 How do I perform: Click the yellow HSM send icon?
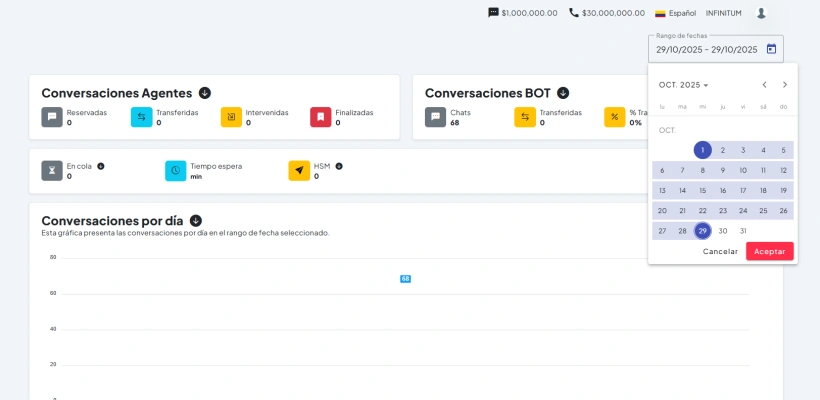point(299,171)
